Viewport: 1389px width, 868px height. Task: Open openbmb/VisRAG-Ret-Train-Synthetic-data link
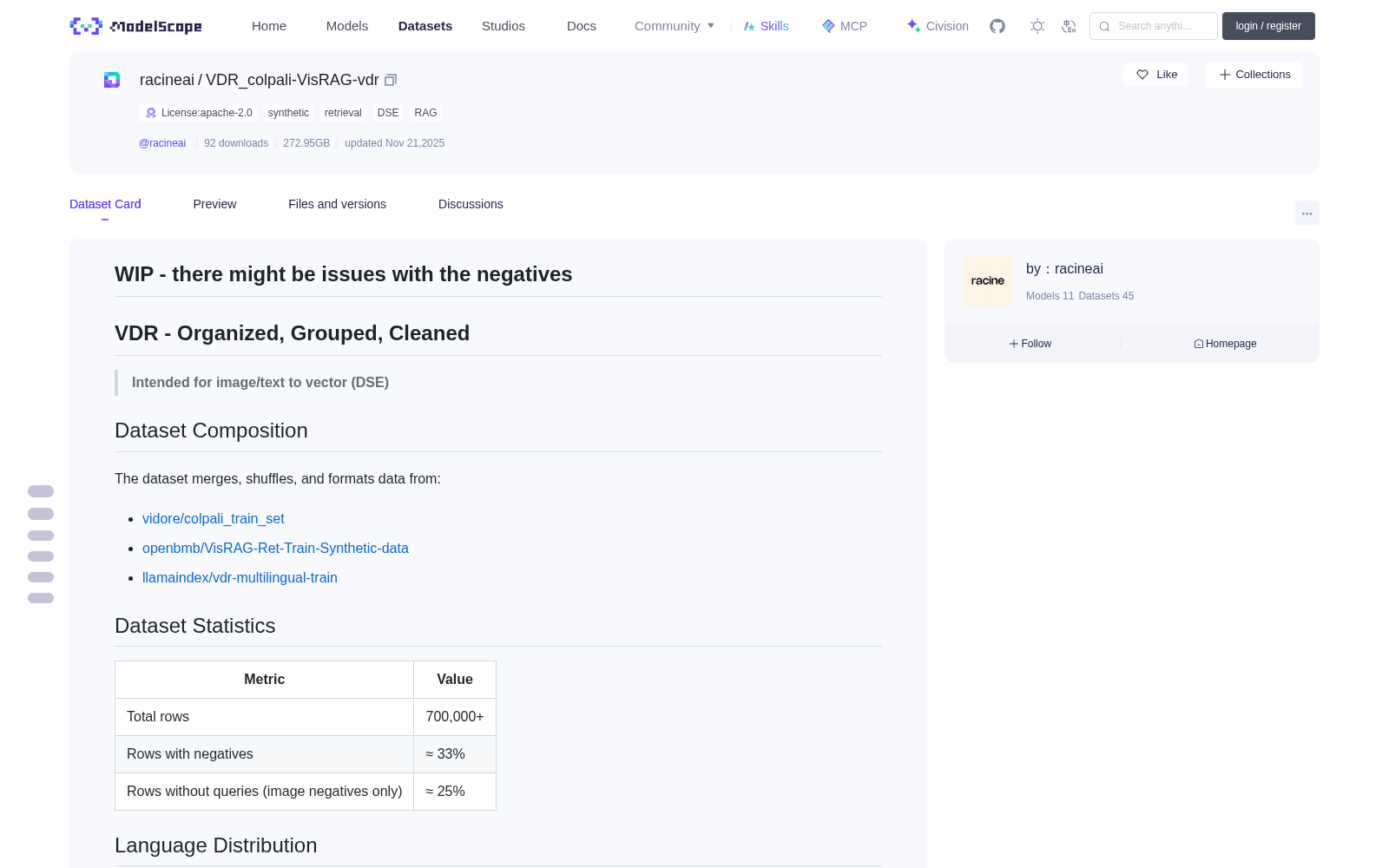tap(275, 549)
